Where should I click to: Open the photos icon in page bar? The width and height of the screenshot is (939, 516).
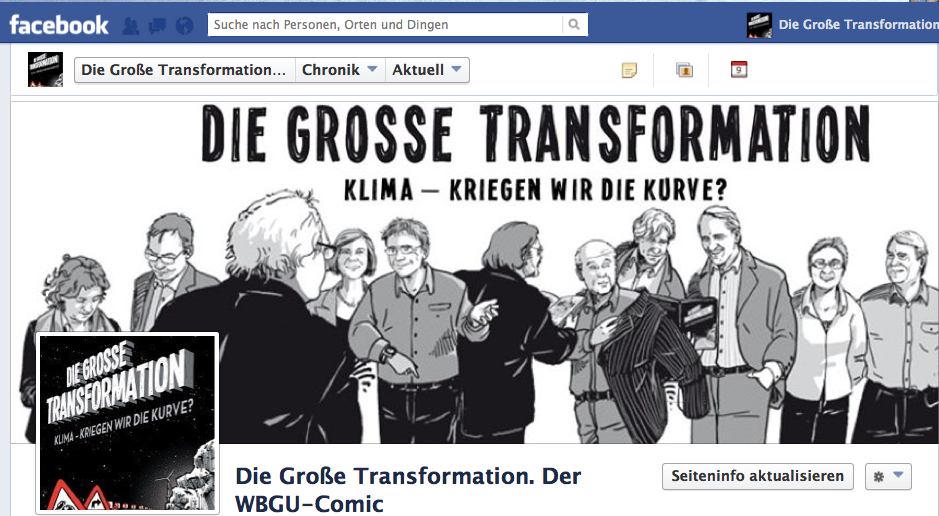pyautogui.click(x=684, y=70)
